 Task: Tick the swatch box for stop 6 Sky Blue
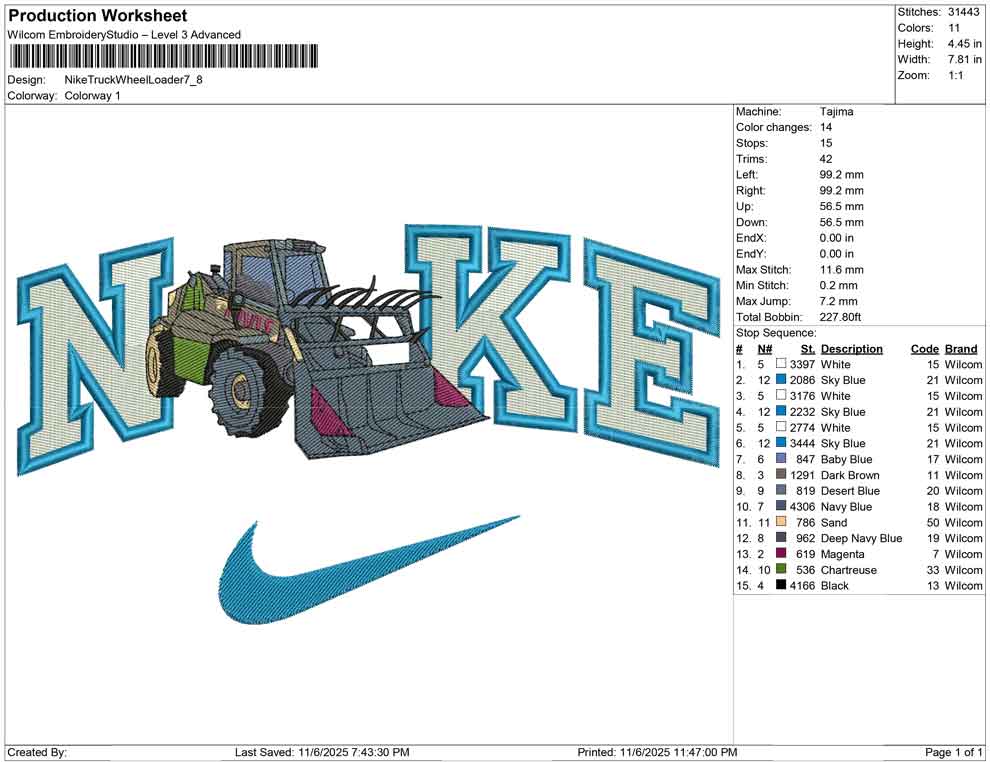tap(779, 443)
